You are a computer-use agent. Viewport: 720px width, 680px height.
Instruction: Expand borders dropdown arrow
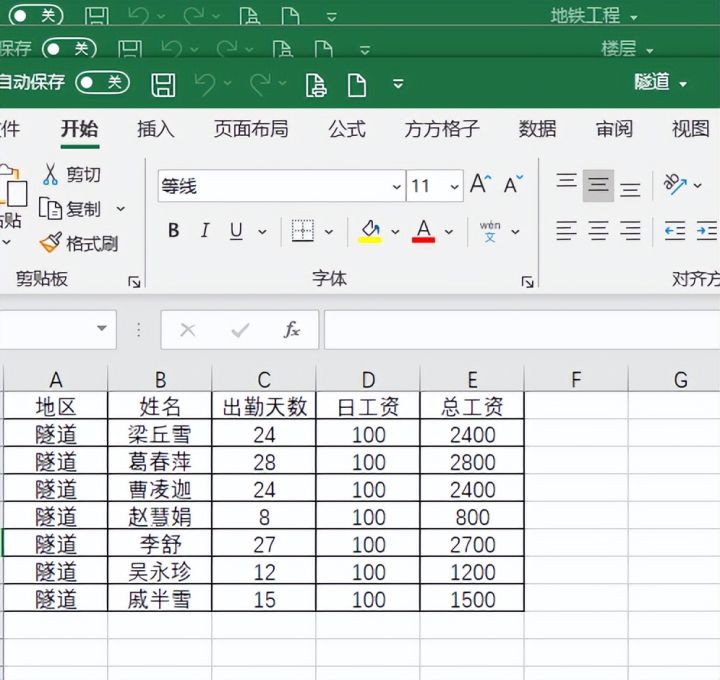tap(329, 232)
